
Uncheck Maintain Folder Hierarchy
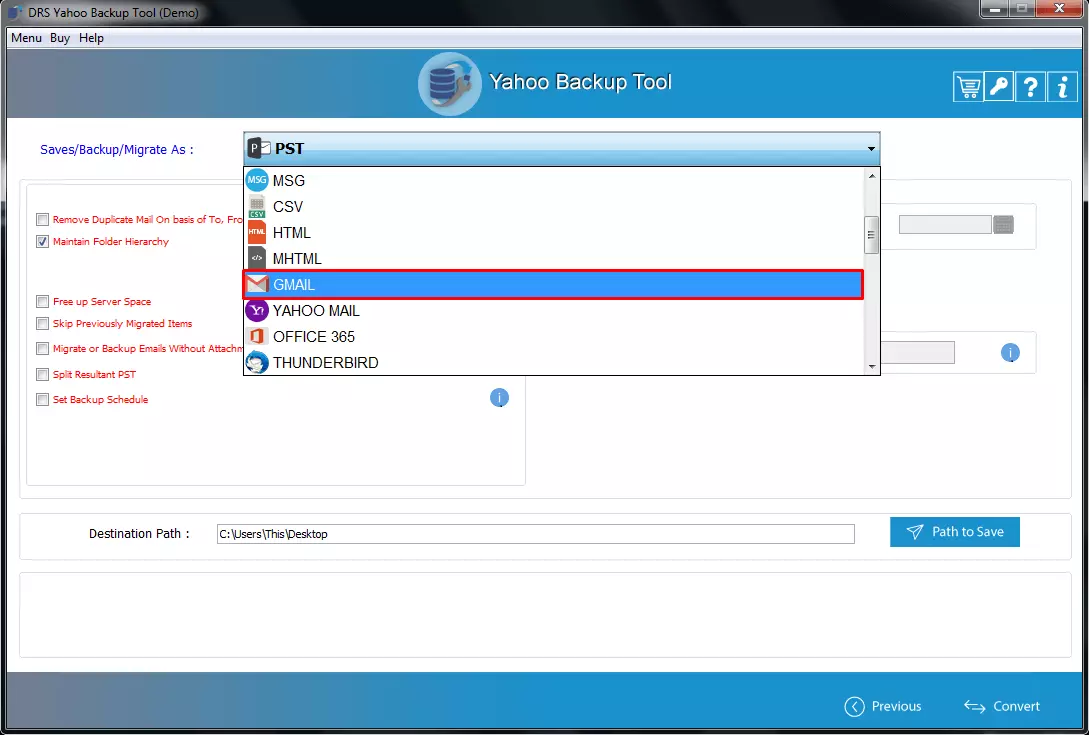tap(42, 242)
